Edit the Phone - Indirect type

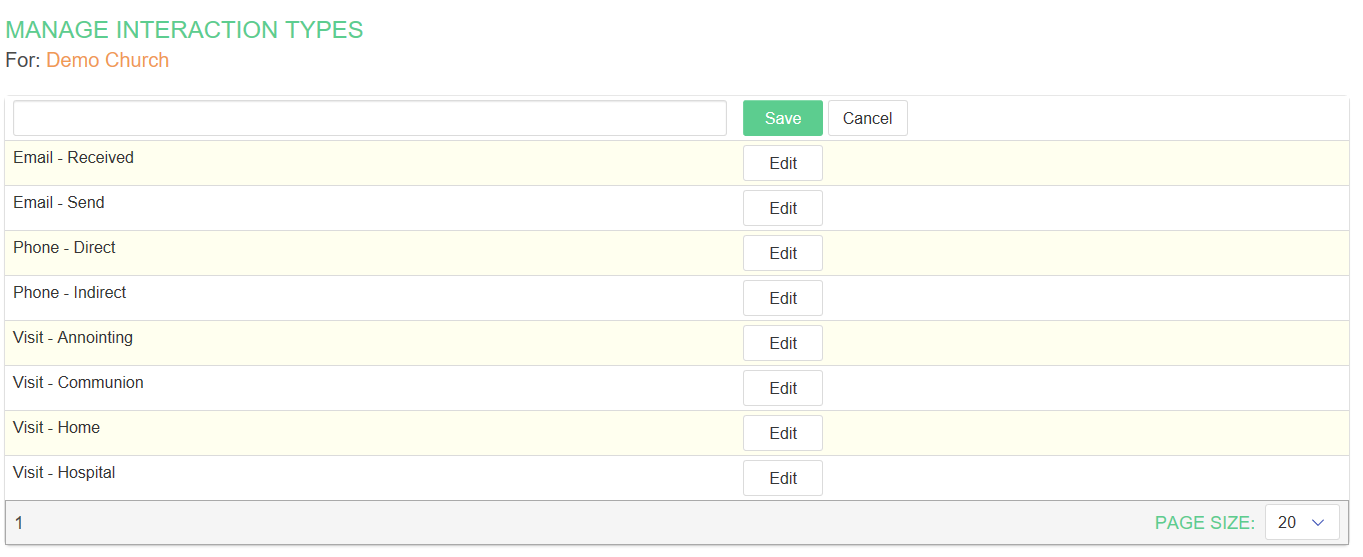[x=782, y=298]
